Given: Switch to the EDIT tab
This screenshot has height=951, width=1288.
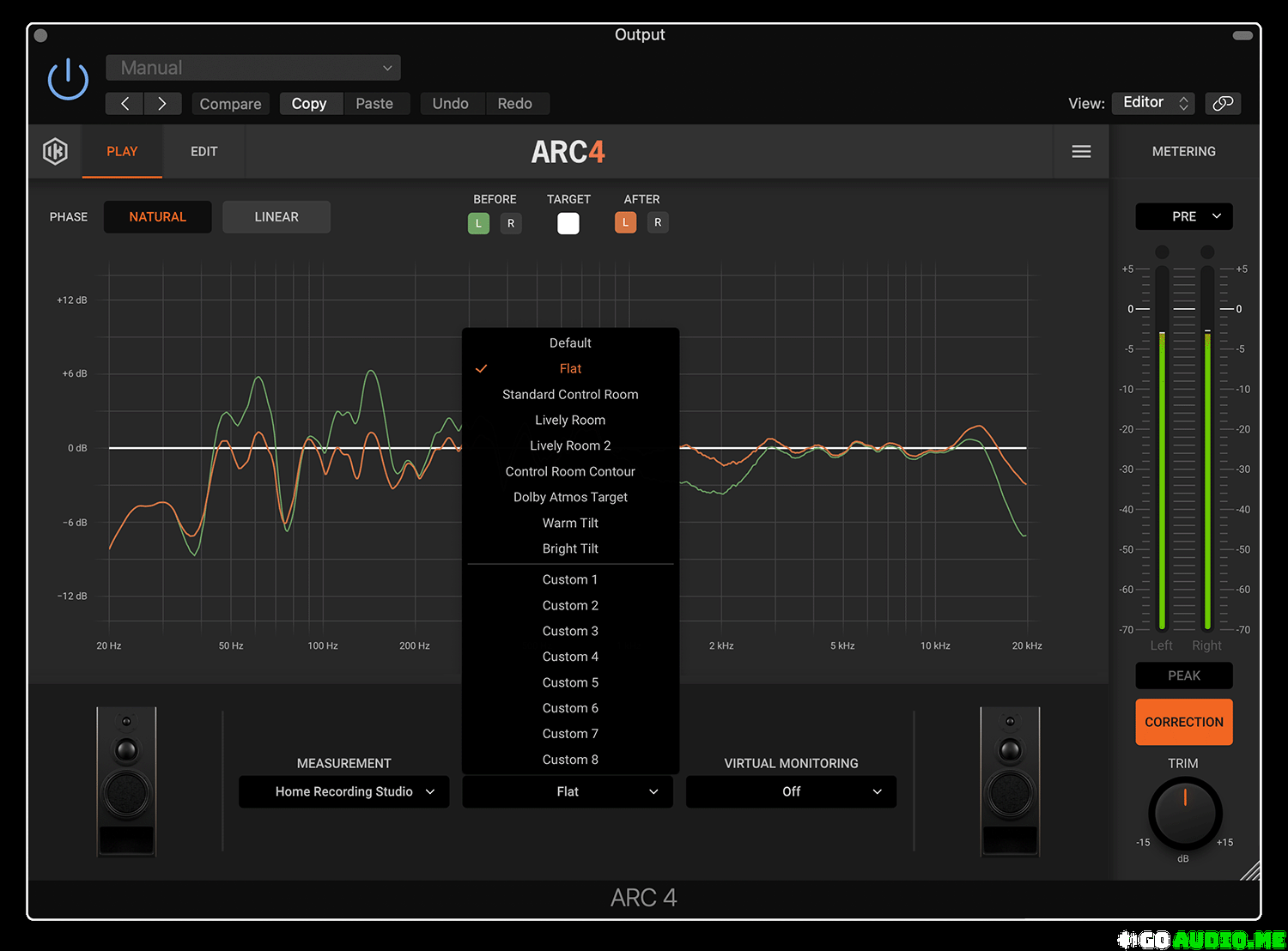Looking at the screenshot, I should (x=204, y=152).
